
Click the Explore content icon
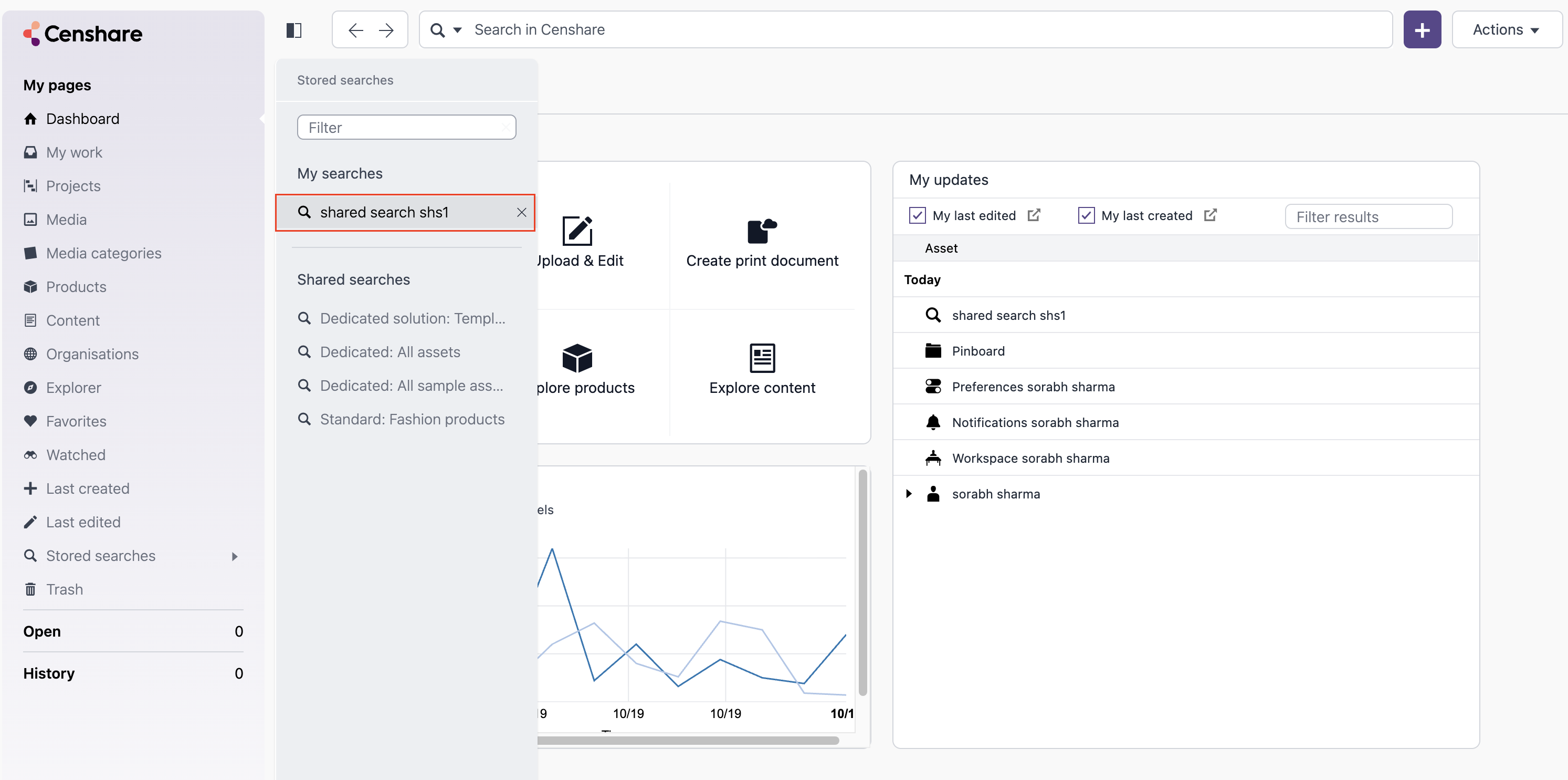762,358
